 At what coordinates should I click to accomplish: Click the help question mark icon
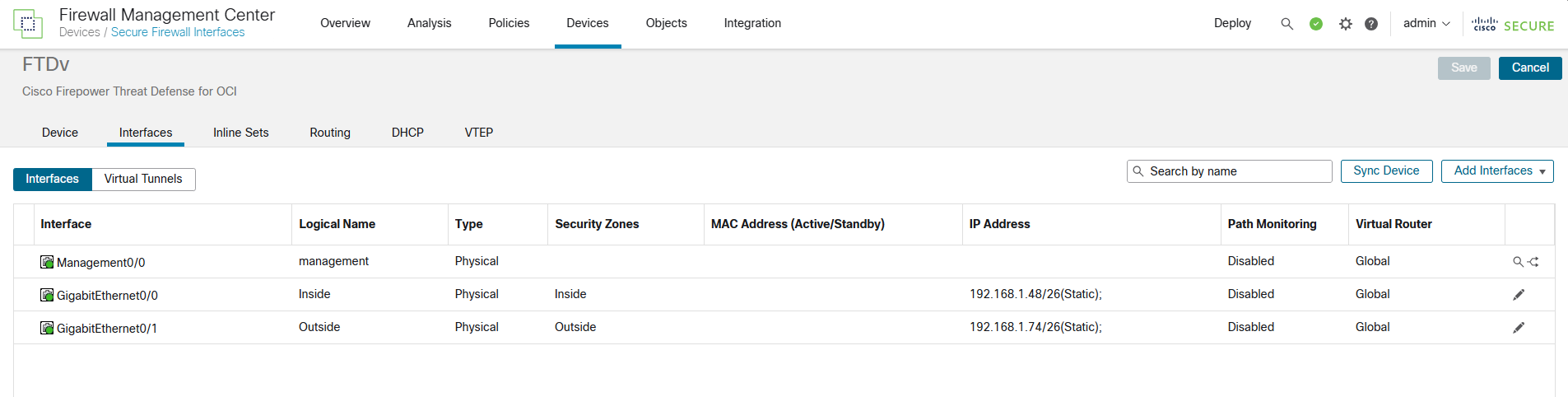[x=1371, y=24]
